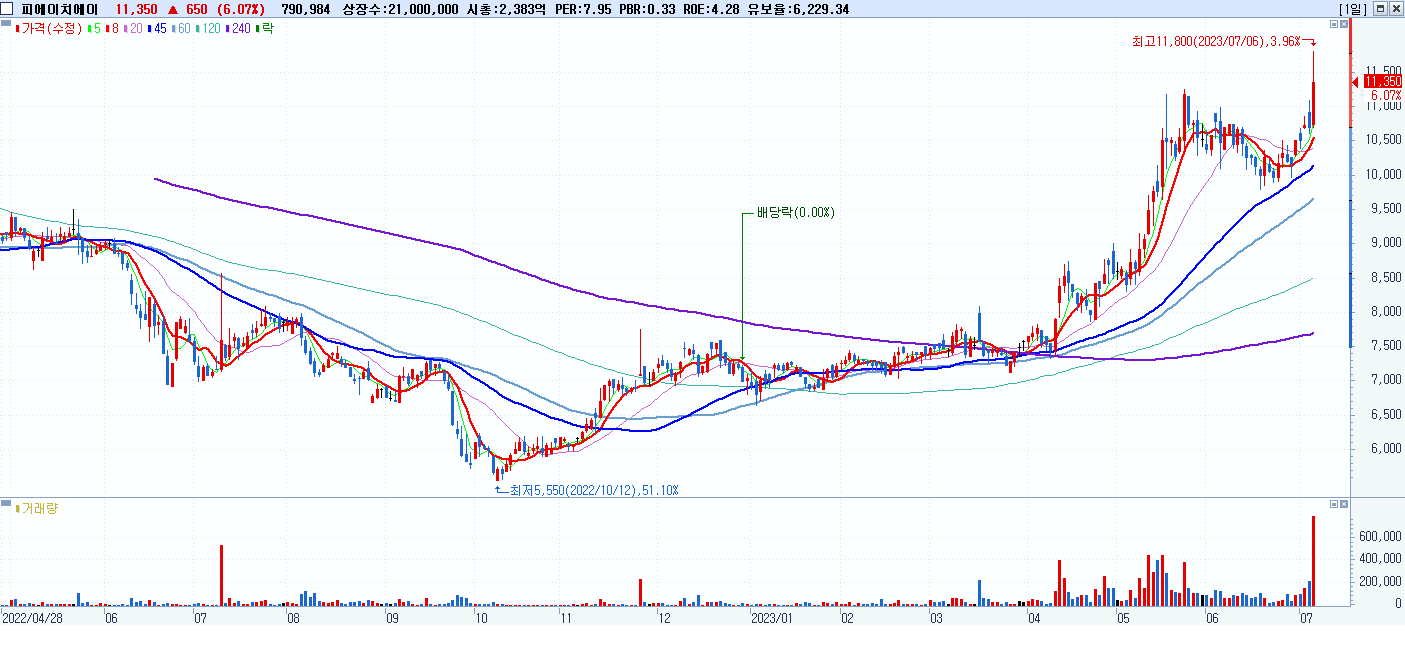
Task: Click the 최고11,800 high price annotation
Action: (x=1215, y=41)
